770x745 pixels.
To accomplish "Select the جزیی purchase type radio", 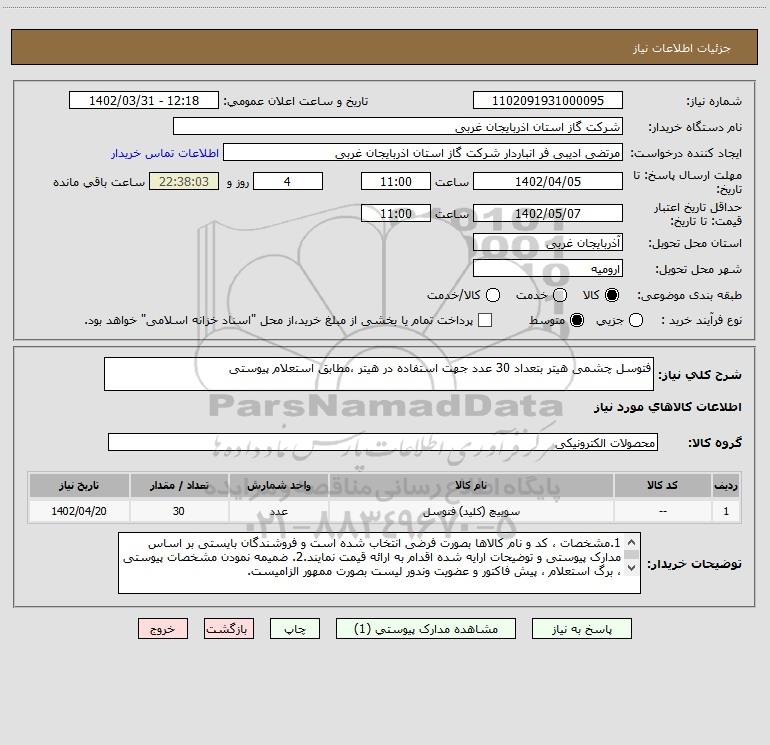I will (636, 320).
